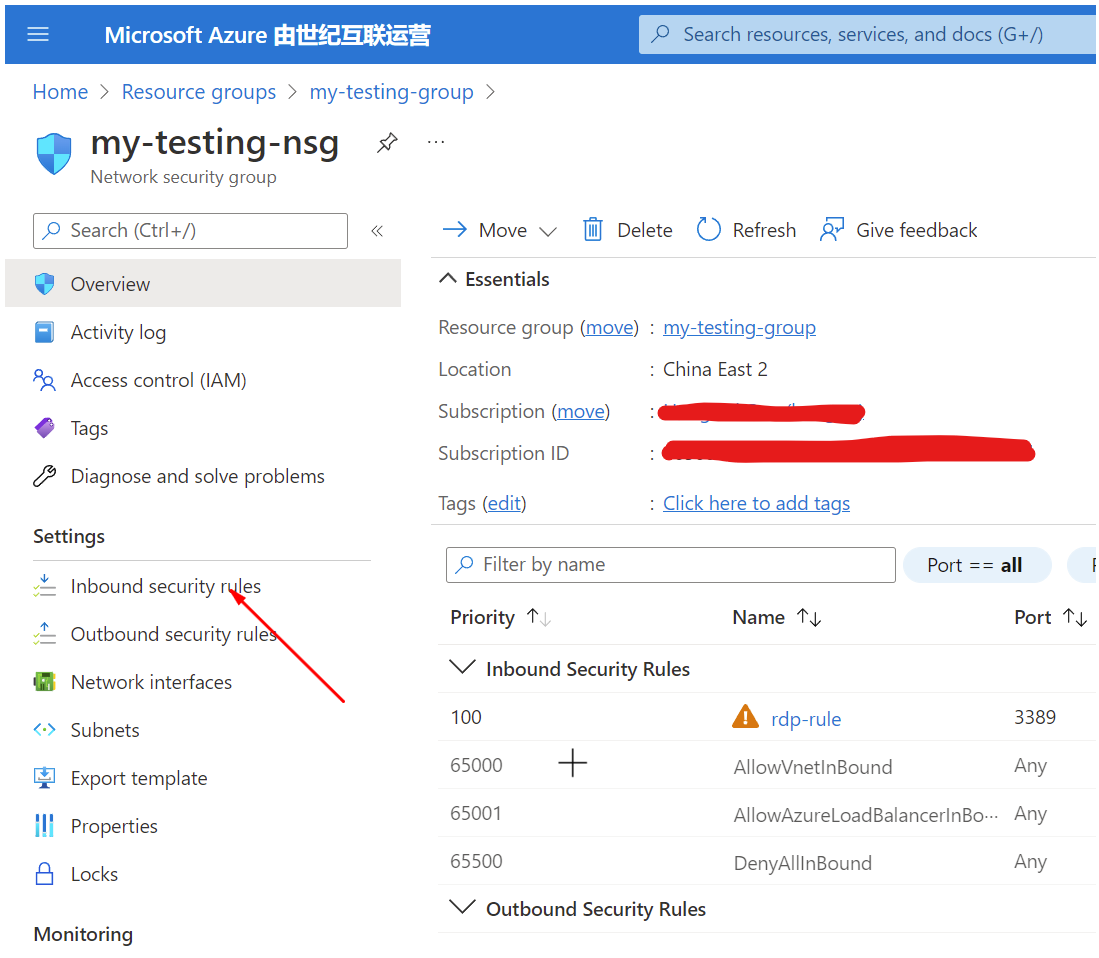Click the Overview shield icon
1099x958 pixels.
(45, 284)
